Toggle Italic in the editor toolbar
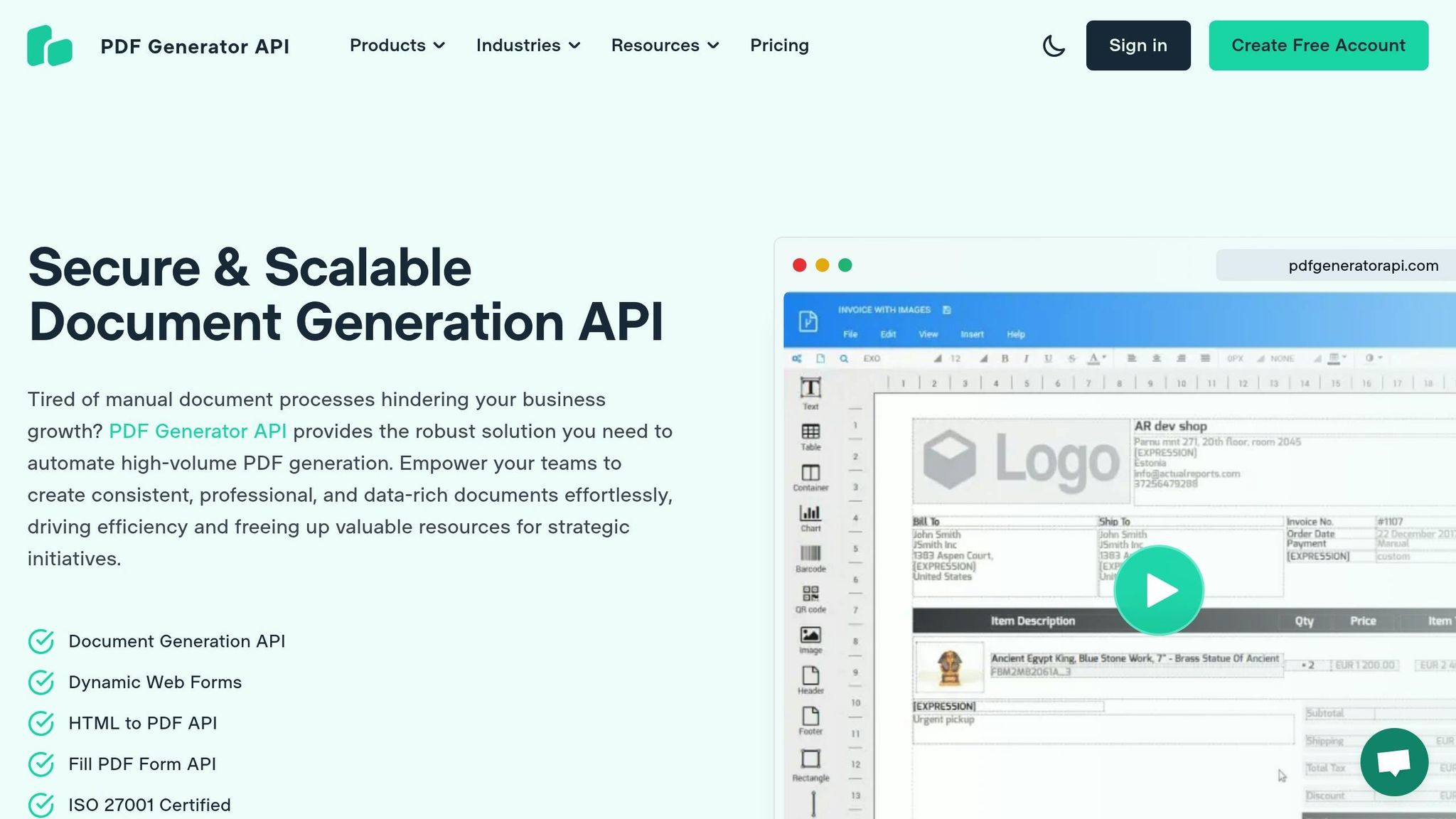This screenshot has width=1456, height=819. 1026,358
